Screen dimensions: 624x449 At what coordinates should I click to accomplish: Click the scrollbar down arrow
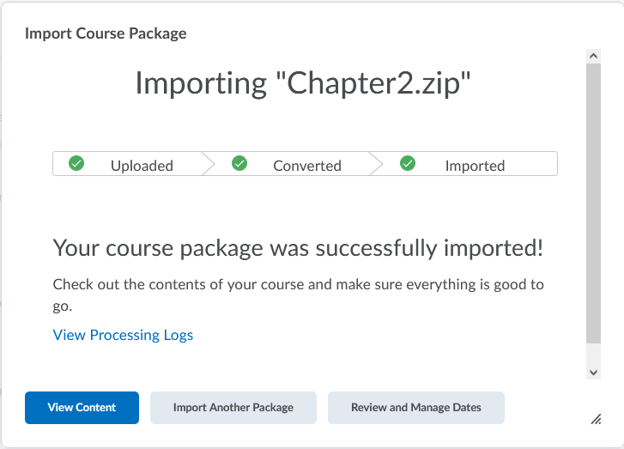593,371
